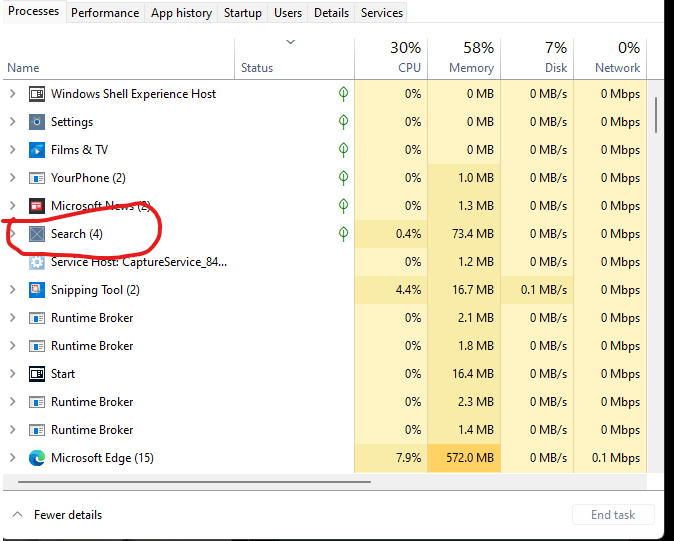
Task: Select the Snipping Tool 4.4% CPU cell
Action: [x=391, y=290]
